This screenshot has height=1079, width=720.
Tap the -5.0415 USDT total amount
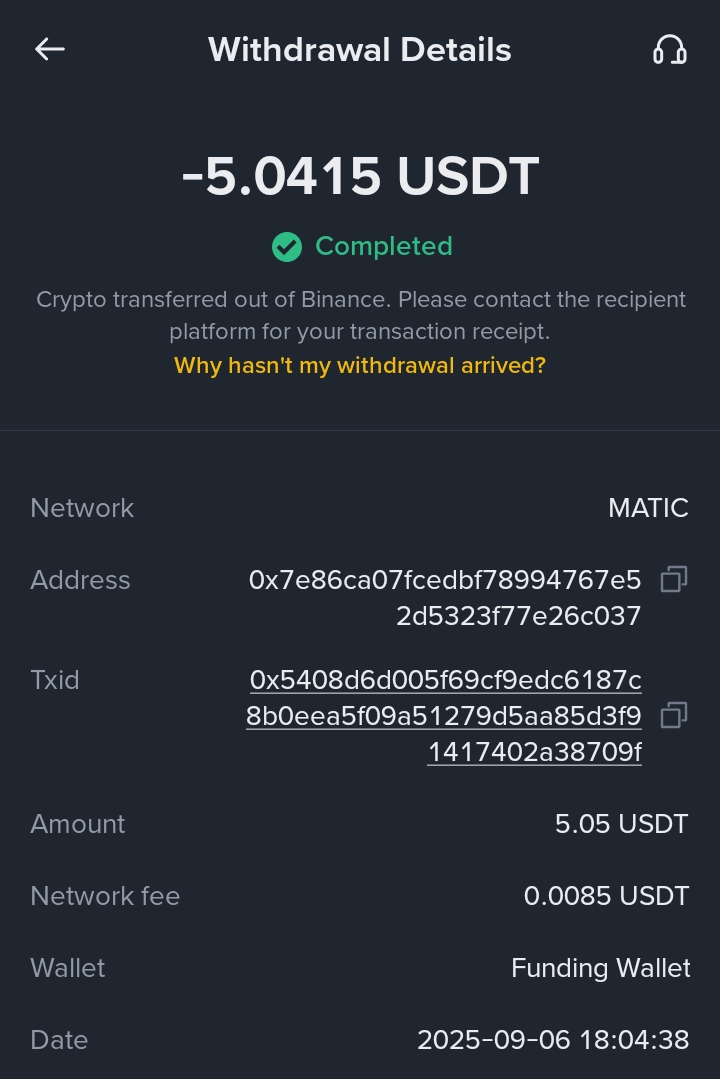360,177
